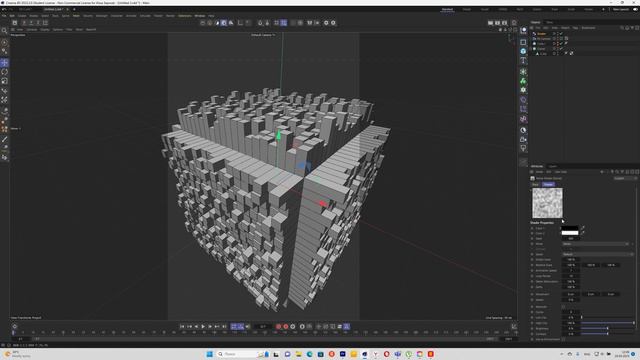Open the attribute mode dropdown beside shader name
The width and height of the screenshot is (640, 360).
(x=624, y=178)
